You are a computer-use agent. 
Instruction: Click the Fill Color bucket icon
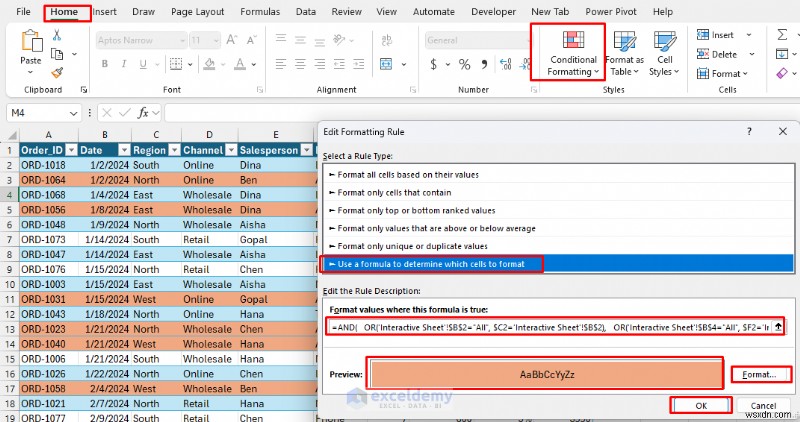[209, 64]
